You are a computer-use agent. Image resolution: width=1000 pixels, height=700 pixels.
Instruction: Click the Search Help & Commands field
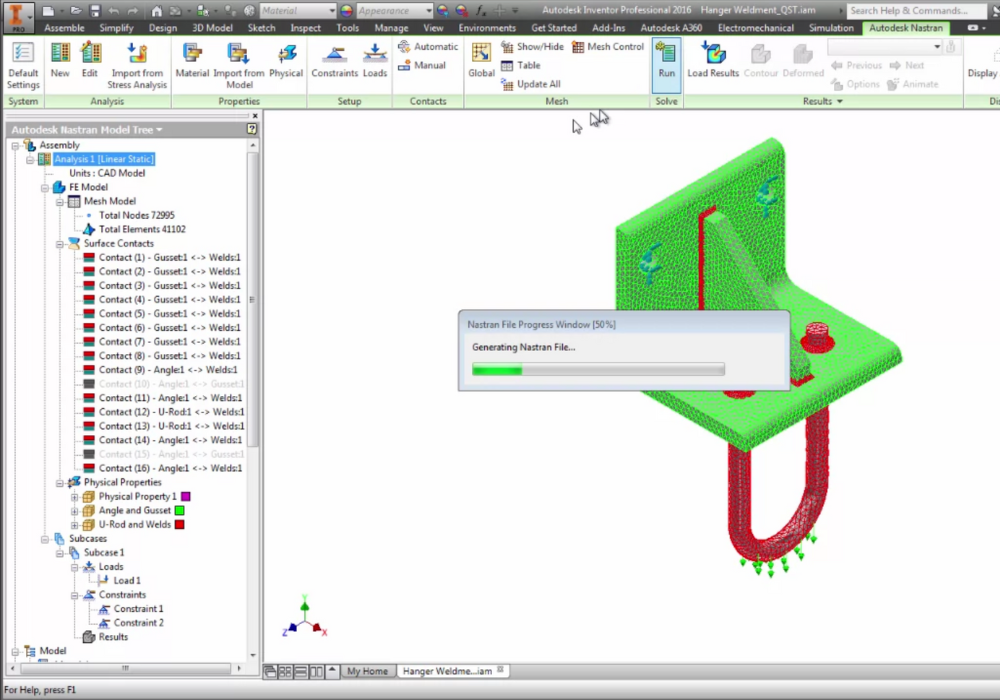[920, 11]
